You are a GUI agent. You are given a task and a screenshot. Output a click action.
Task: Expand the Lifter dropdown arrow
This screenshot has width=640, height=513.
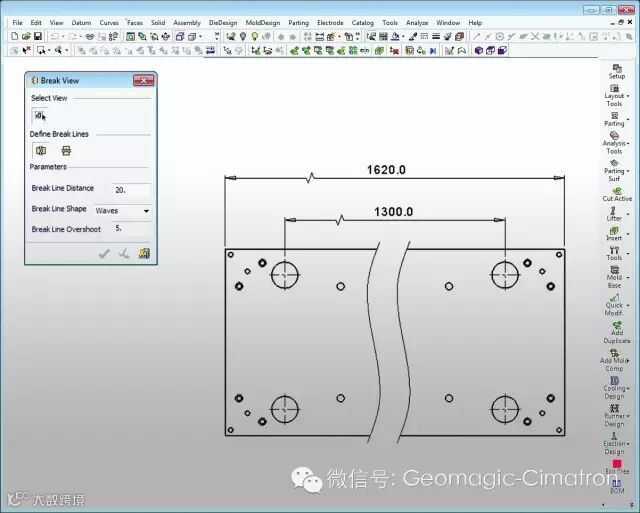tap(628, 214)
